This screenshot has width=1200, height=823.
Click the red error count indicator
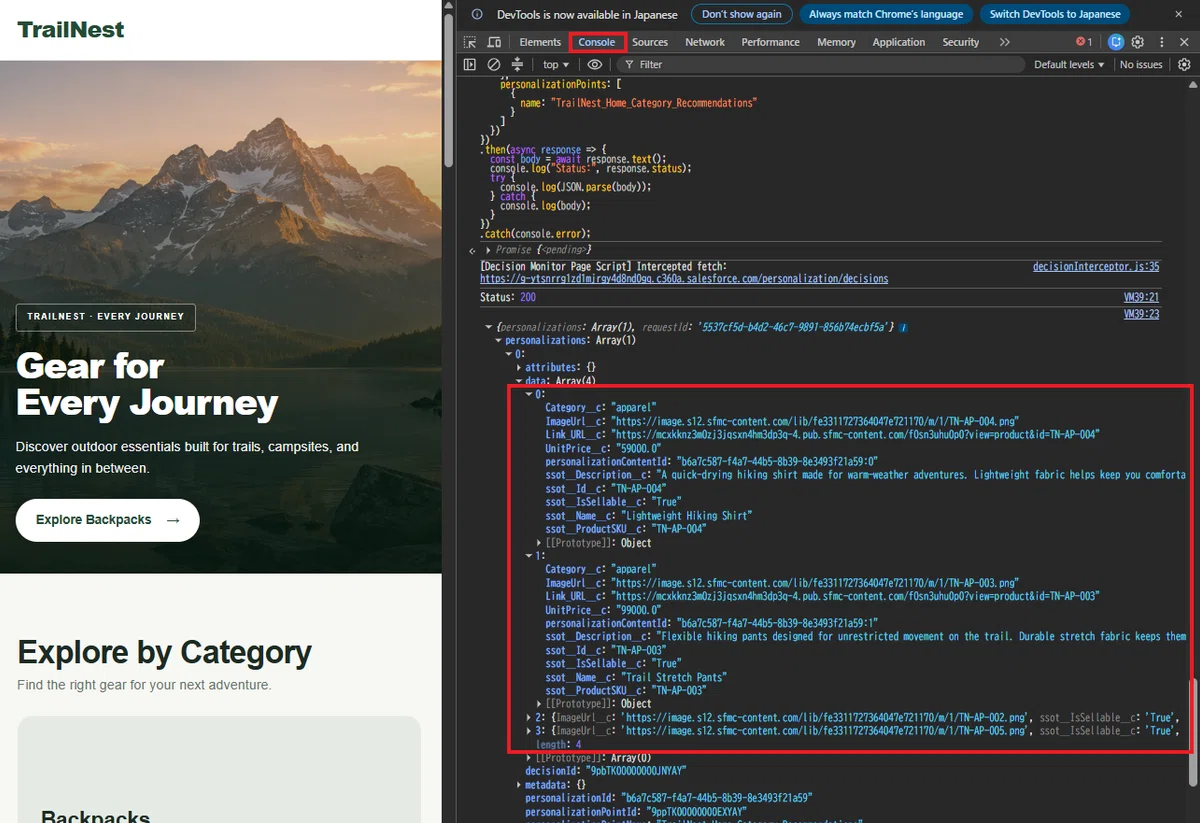(1084, 42)
